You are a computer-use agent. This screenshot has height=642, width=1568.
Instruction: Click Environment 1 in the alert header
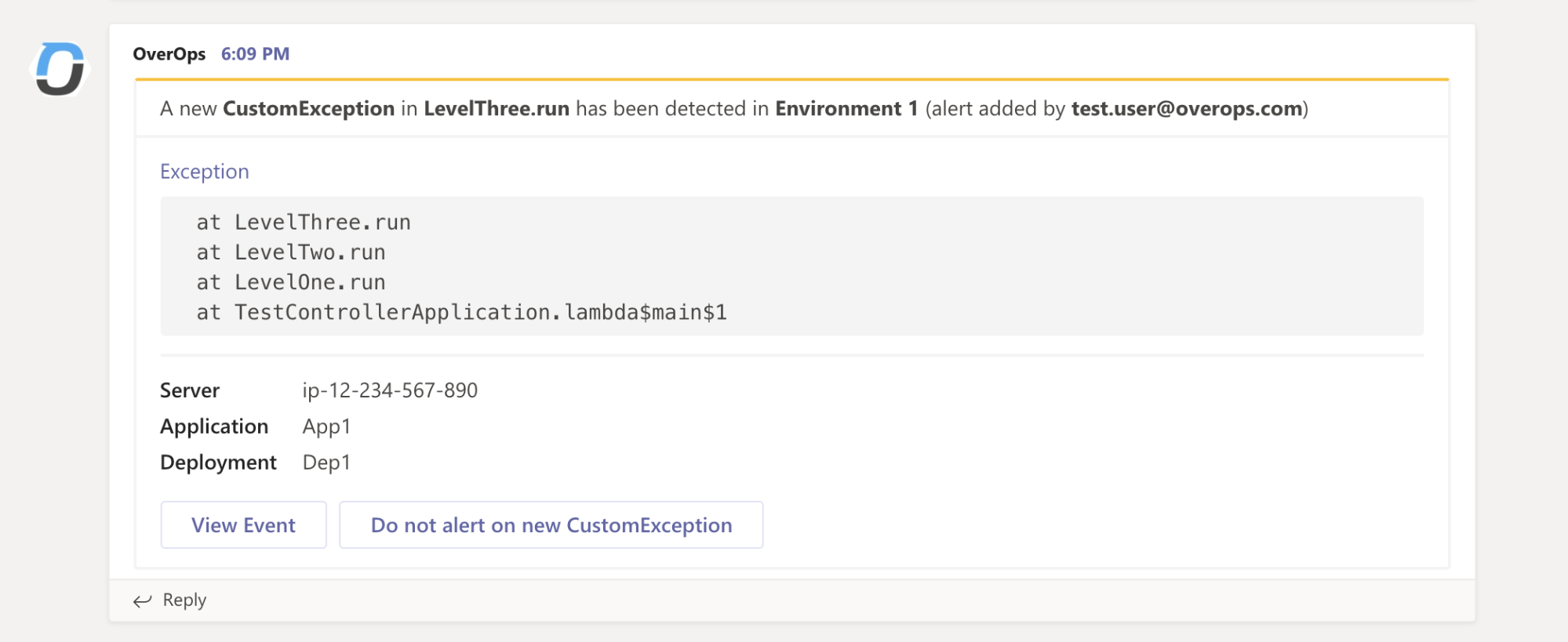click(x=846, y=109)
